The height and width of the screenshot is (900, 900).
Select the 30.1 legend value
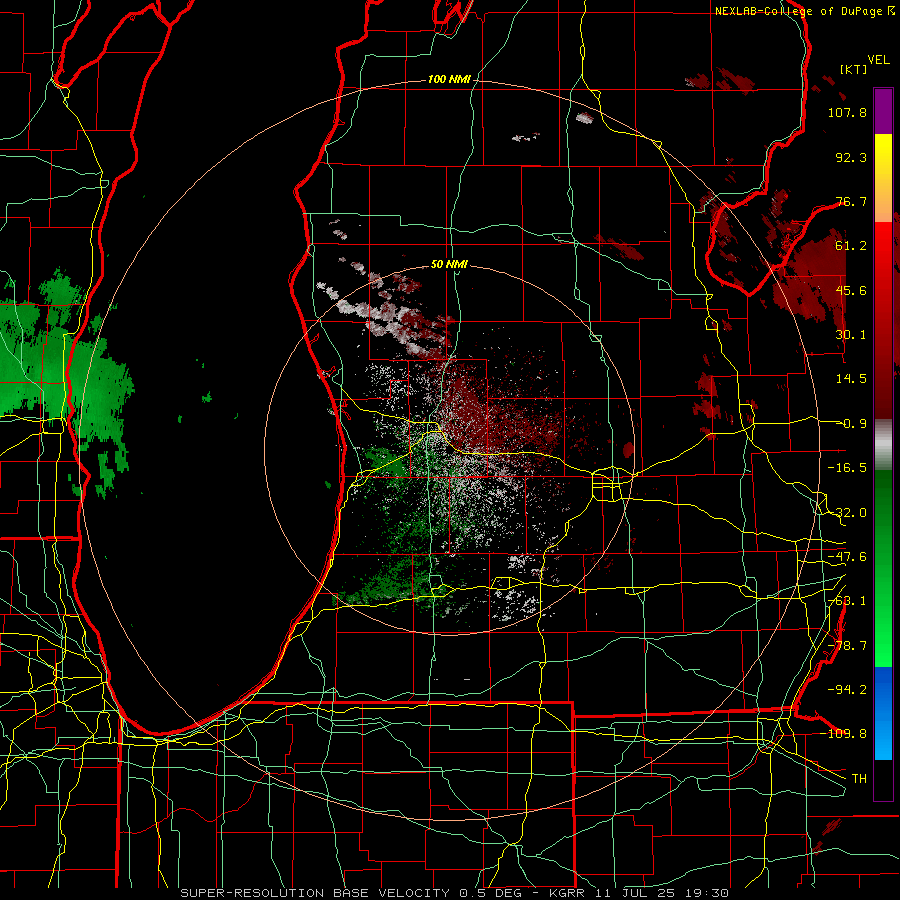coord(851,335)
